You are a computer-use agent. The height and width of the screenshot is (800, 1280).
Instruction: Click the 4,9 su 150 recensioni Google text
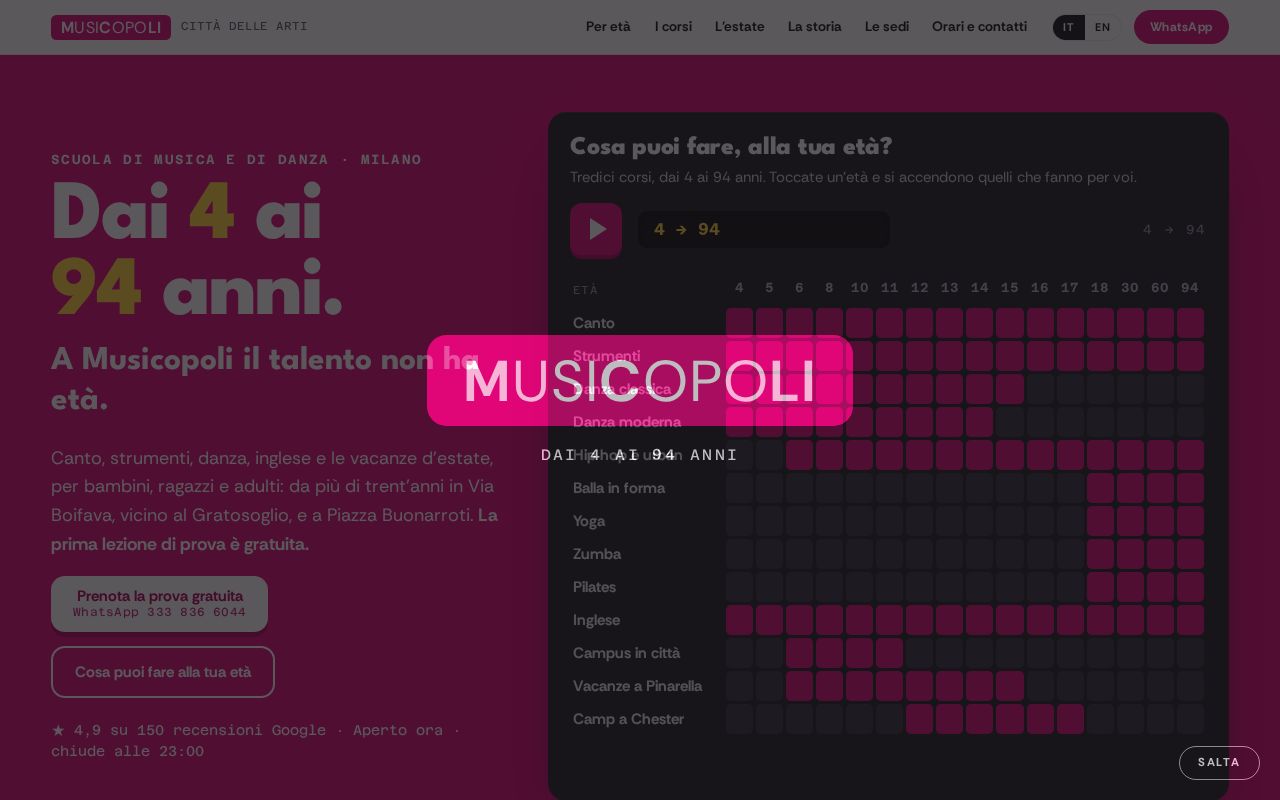pos(189,730)
